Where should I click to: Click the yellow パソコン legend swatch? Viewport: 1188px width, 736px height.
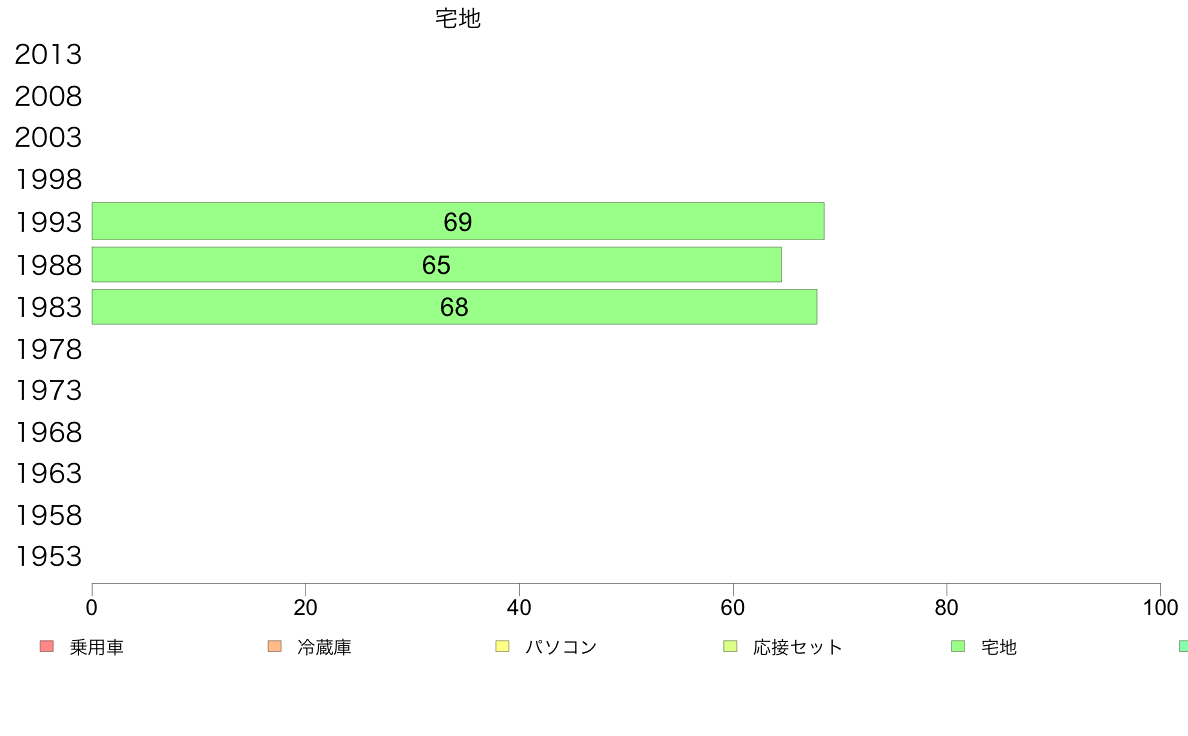click(502, 646)
